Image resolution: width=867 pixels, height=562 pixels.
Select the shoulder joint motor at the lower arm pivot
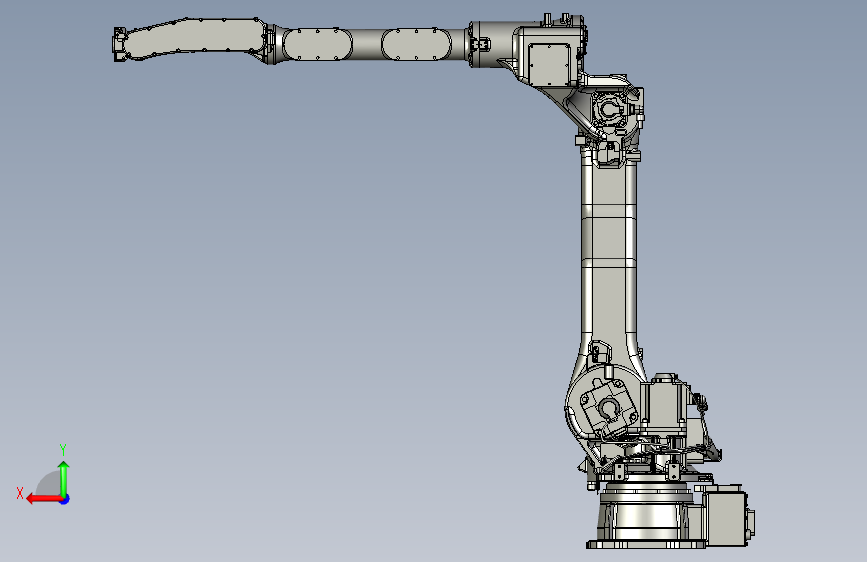[608, 408]
